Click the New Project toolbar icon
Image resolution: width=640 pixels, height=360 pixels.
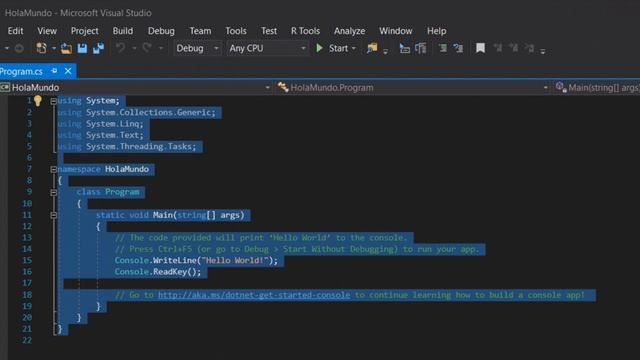pos(41,48)
